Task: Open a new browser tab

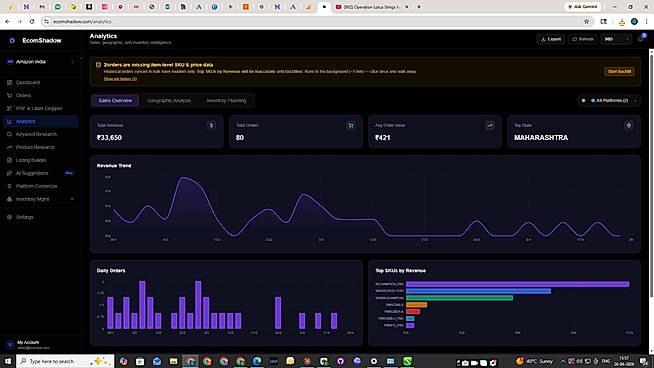Action: pos(419,7)
